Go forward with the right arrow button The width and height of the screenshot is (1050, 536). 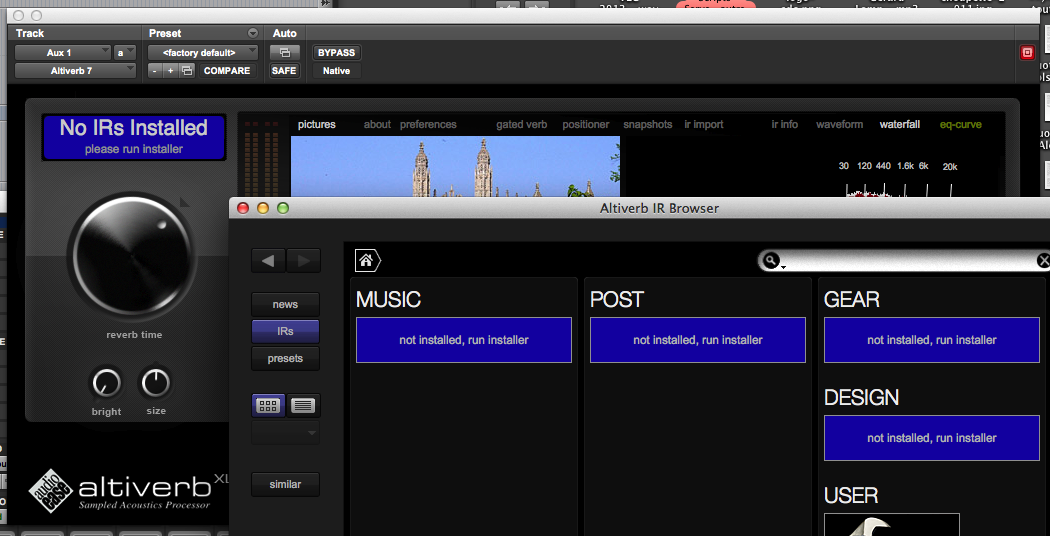pos(303,261)
